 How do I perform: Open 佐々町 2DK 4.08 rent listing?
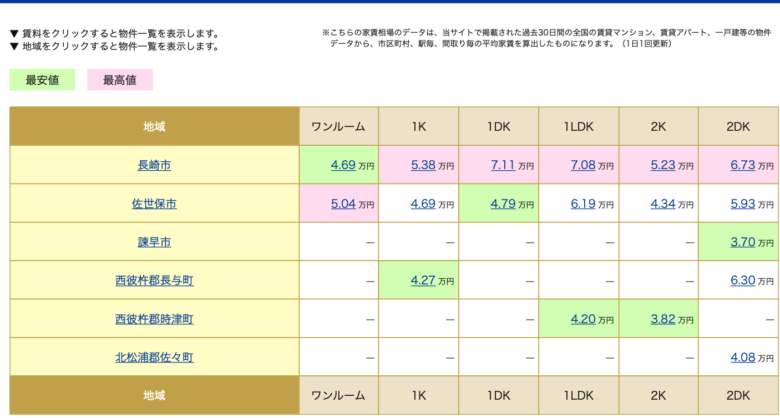click(743, 357)
